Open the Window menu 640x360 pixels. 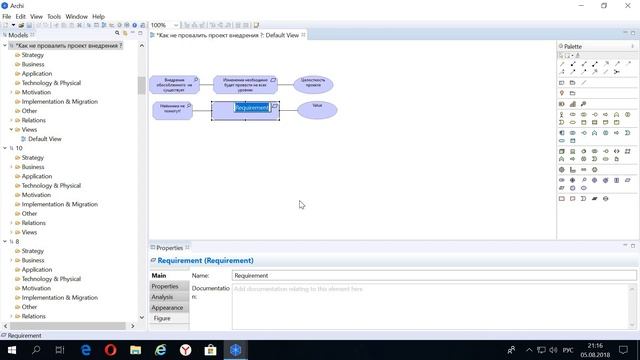click(x=76, y=17)
